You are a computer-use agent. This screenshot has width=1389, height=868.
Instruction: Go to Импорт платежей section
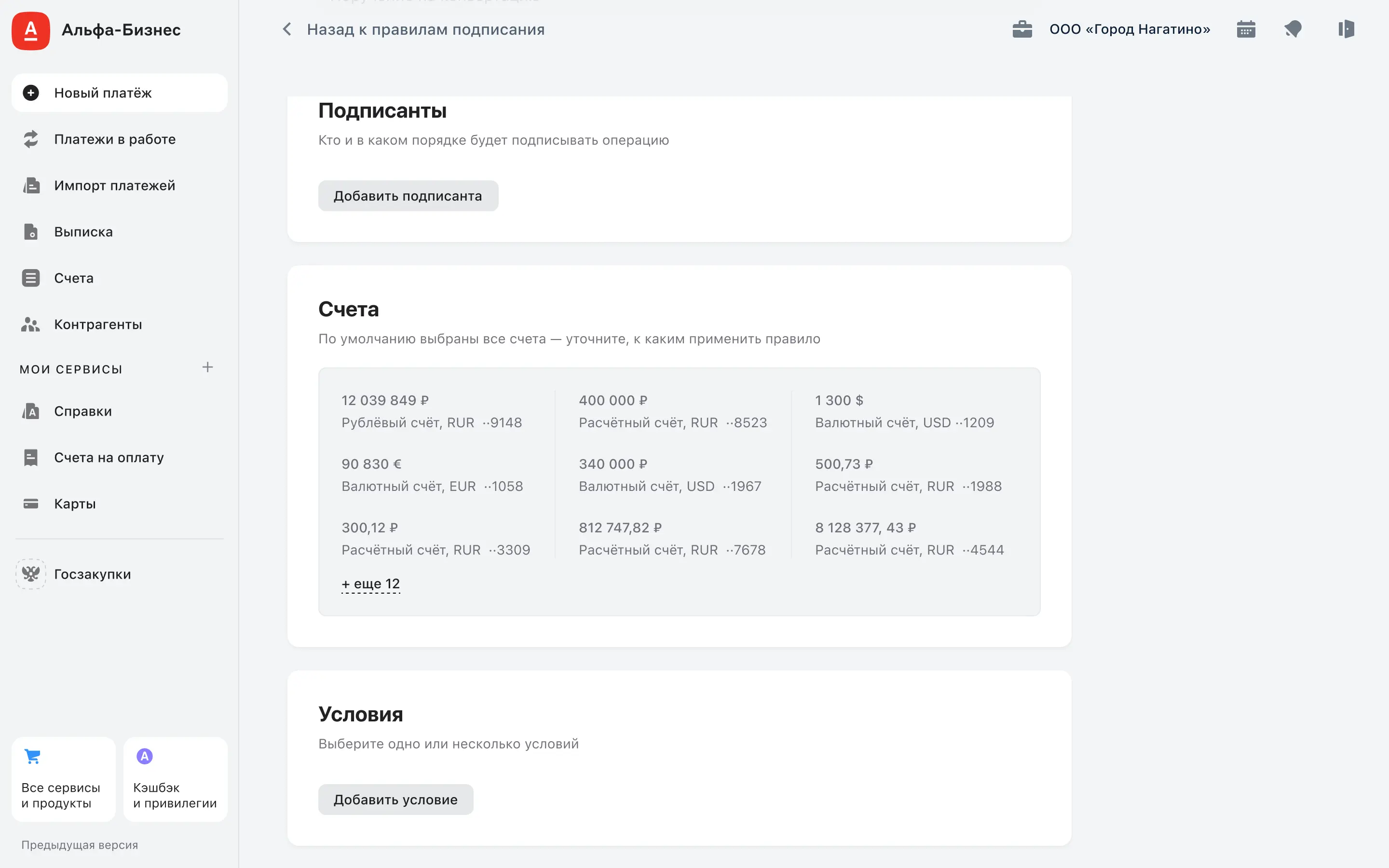coord(114,186)
